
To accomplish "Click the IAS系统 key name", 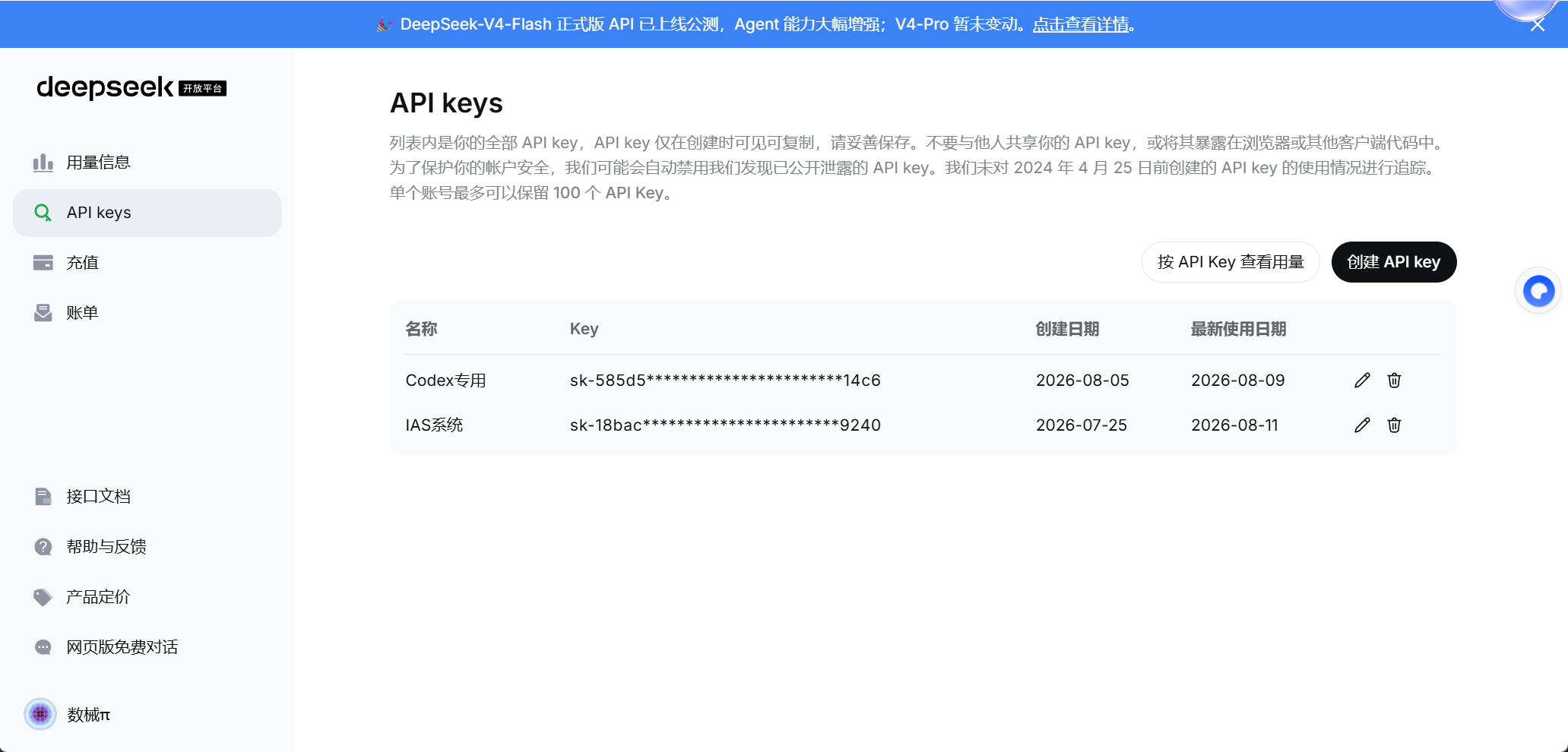I will 434,425.
